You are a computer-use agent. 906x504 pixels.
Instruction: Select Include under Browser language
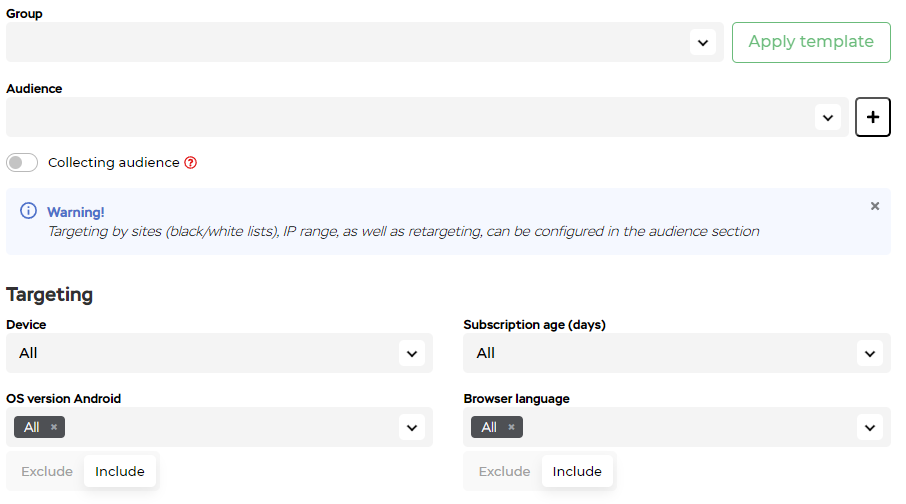tap(577, 471)
